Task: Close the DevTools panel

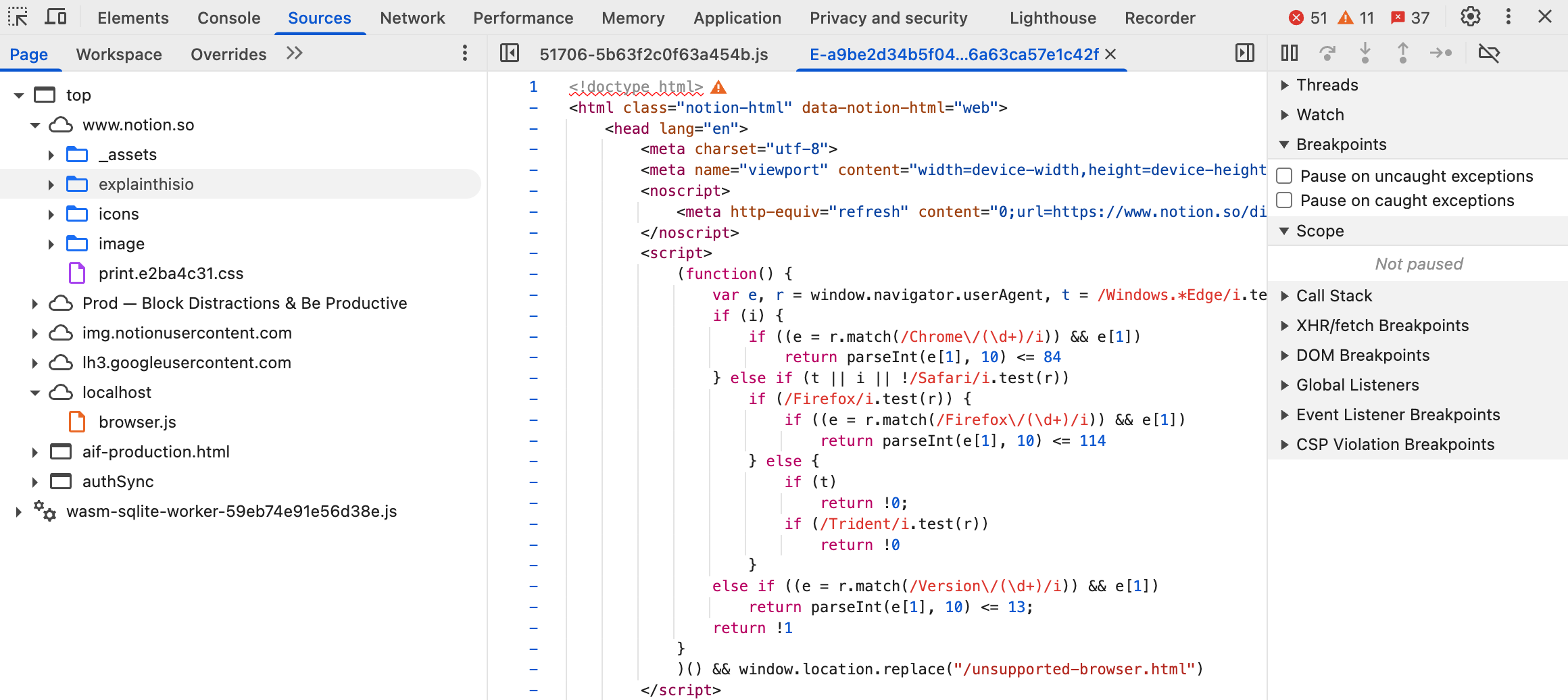Action: (x=1544, y=17)
